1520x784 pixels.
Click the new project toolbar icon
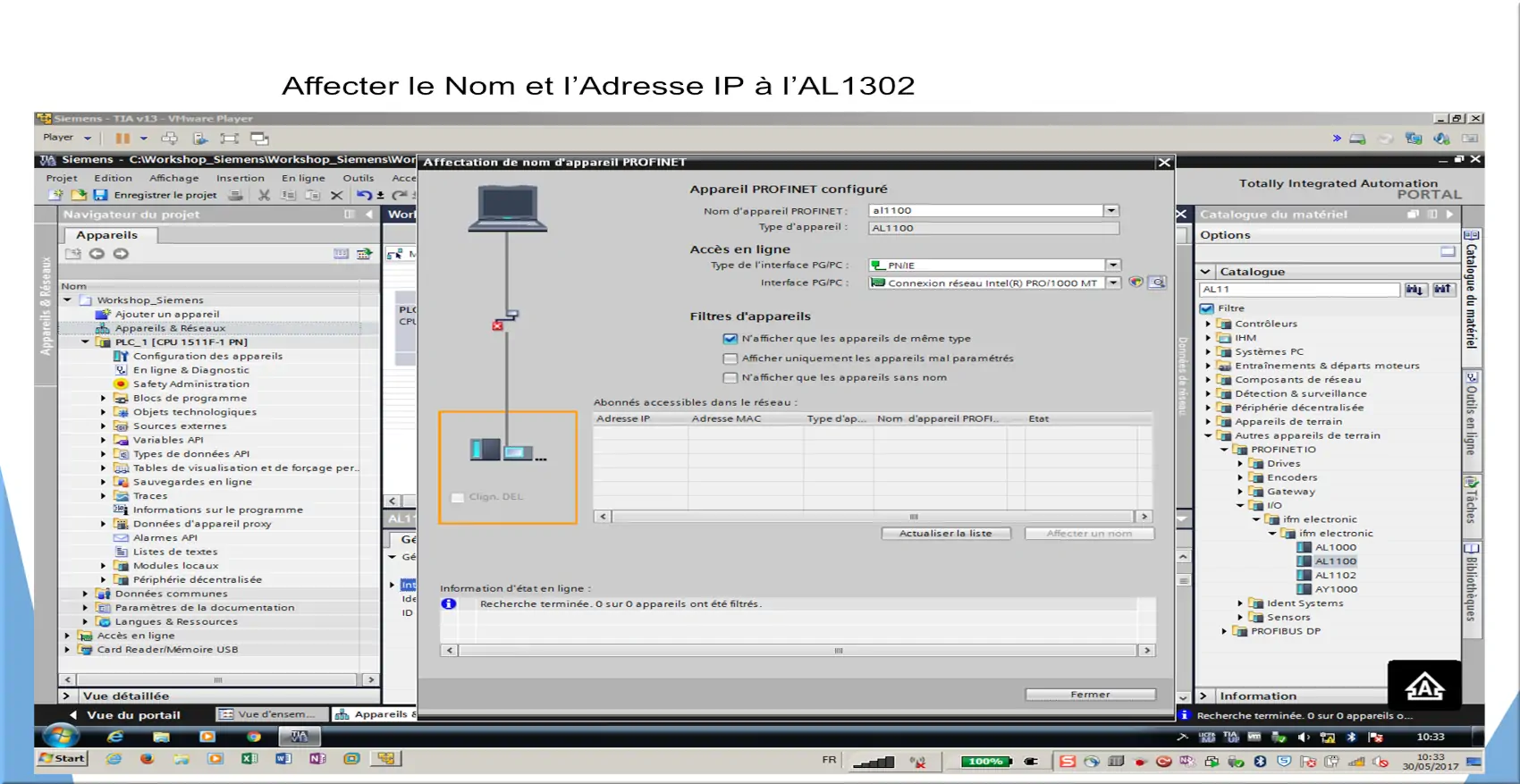pyautogui.click(x=56, y=195)
